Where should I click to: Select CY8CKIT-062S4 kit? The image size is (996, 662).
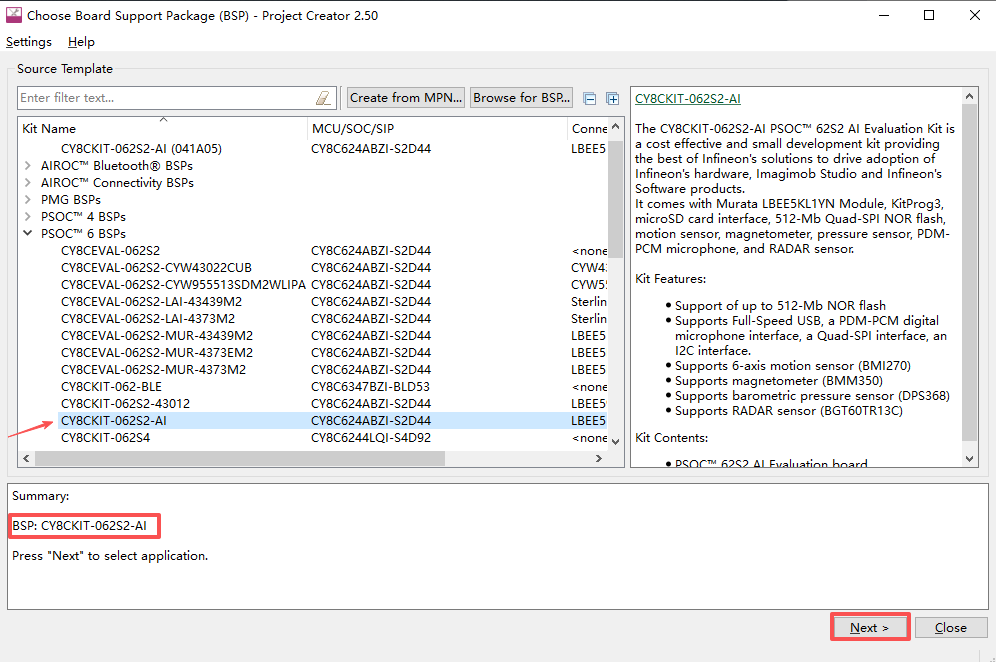click(105, 438)
